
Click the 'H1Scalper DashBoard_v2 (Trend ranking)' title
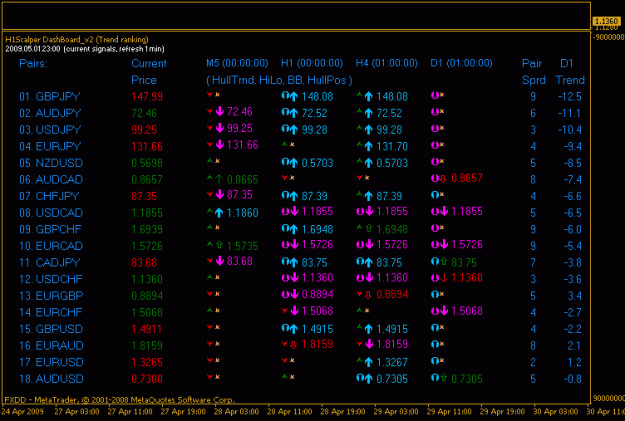77,39
